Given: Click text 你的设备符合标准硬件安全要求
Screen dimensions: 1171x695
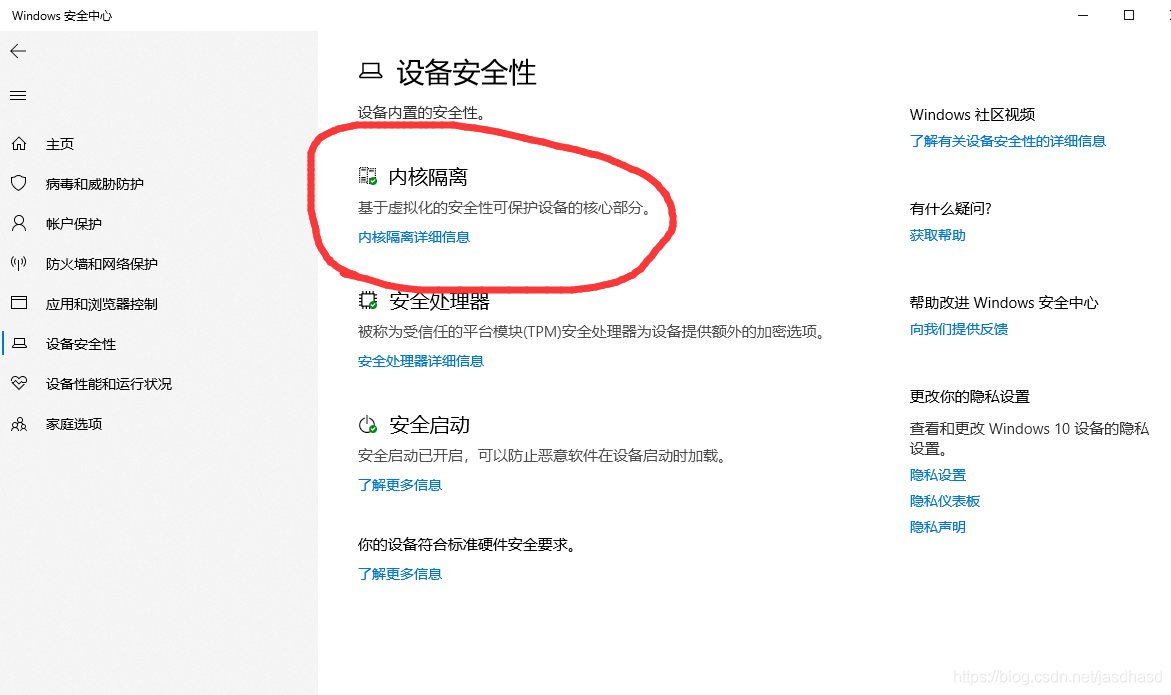Looking at the screenshot, I should (467, 545).
